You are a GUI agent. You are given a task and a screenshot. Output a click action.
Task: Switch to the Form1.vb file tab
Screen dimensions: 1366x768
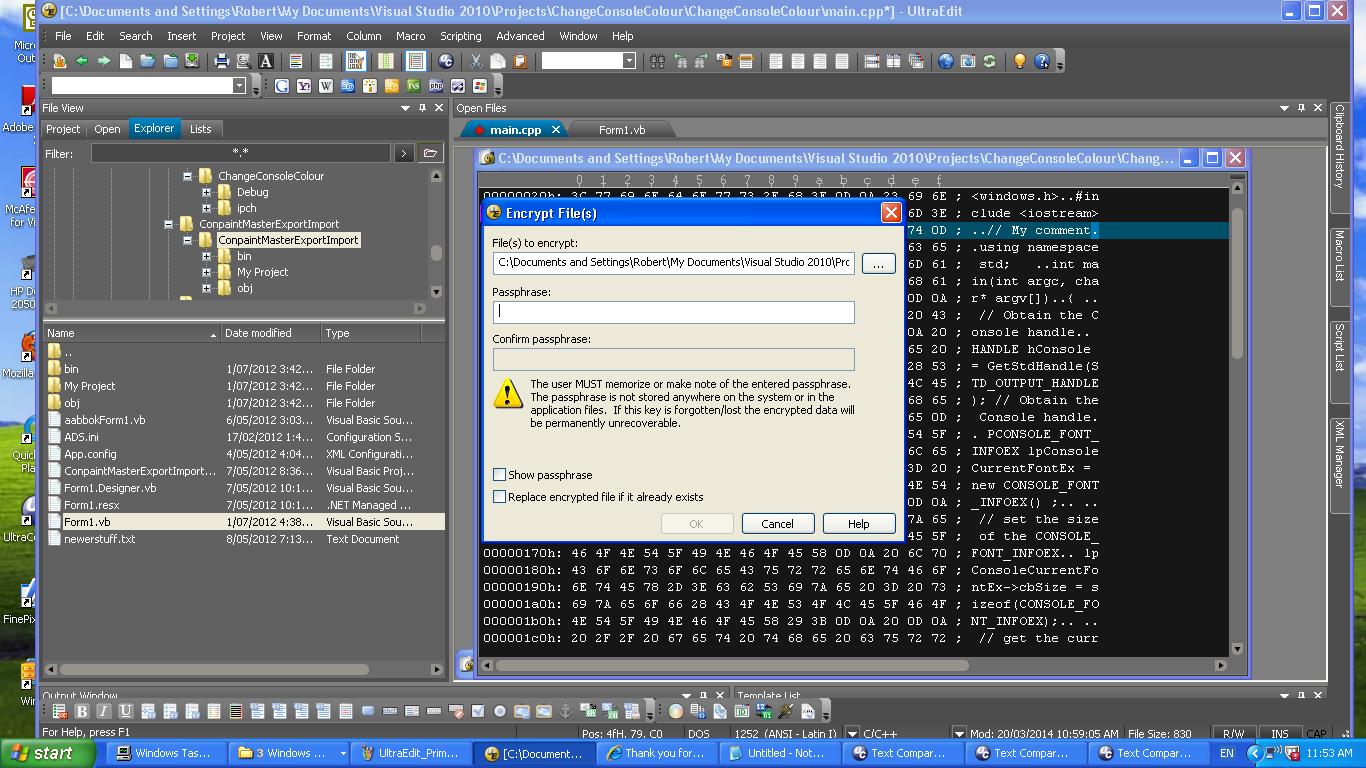(621, 130)
